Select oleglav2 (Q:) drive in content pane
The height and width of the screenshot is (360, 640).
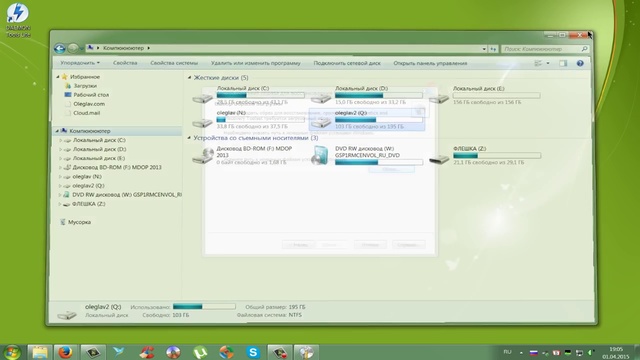(x=367, y=120)
